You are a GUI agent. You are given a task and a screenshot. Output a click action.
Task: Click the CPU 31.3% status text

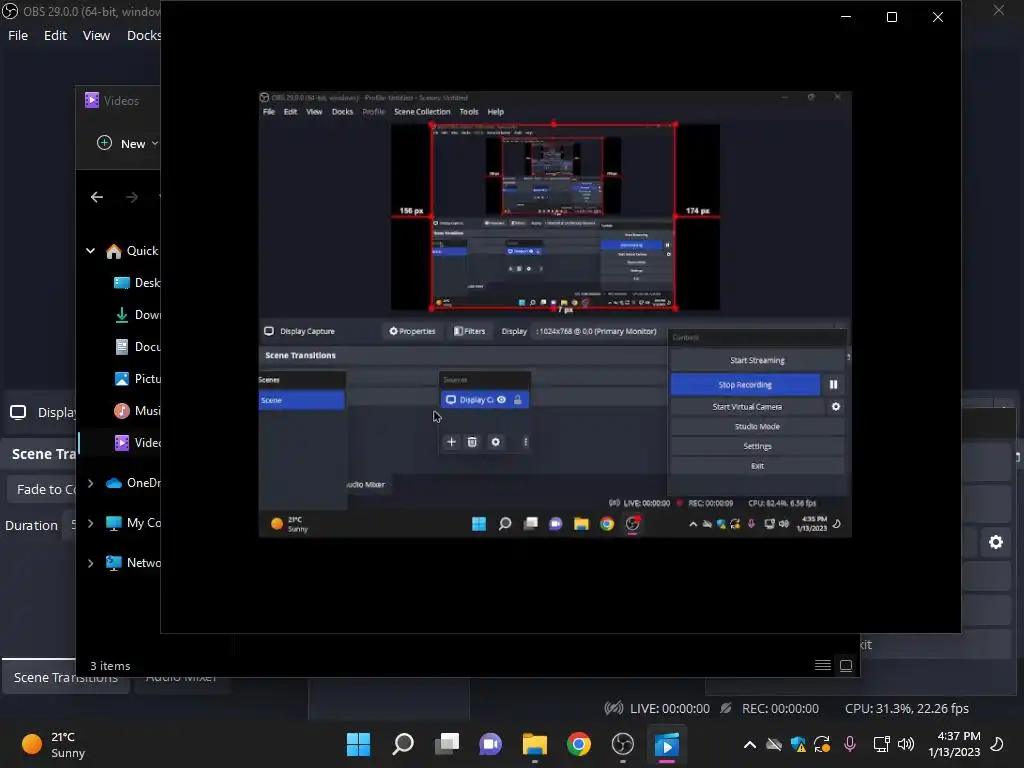[906, 709]
